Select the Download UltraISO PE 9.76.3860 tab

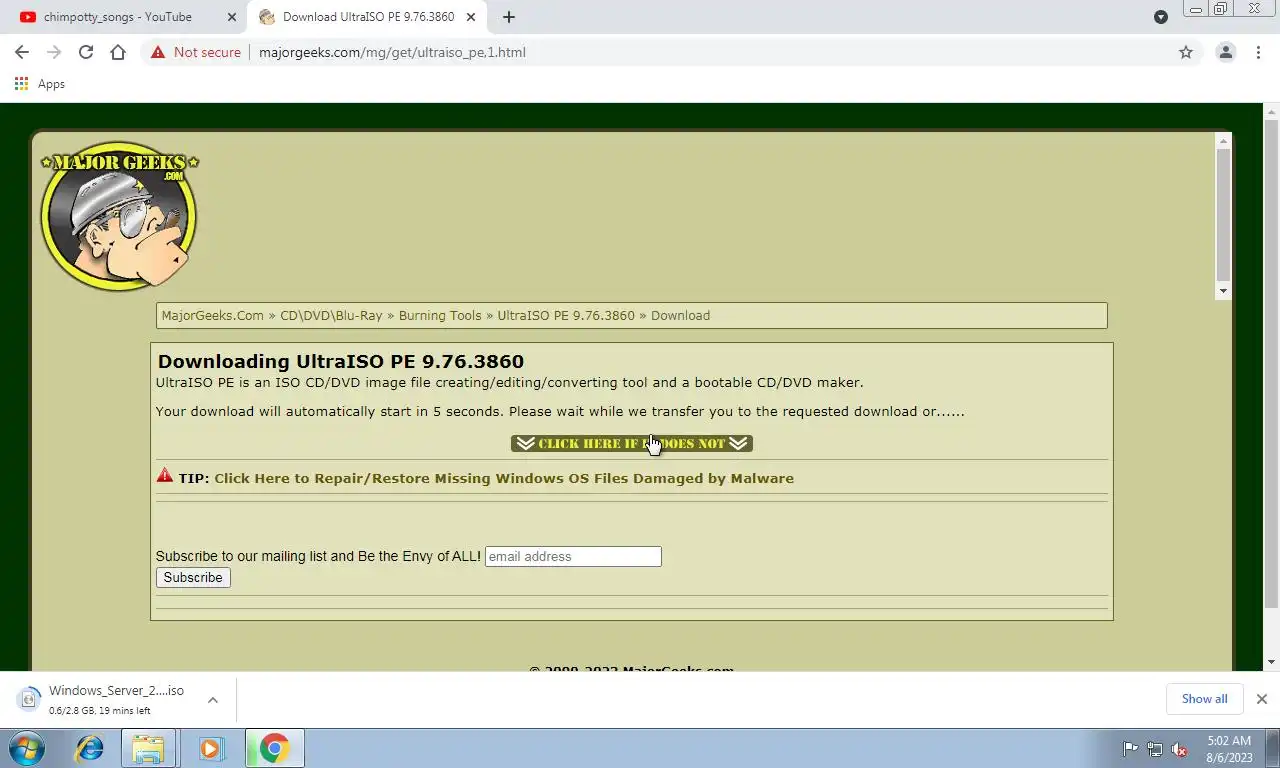pos(368,17)
